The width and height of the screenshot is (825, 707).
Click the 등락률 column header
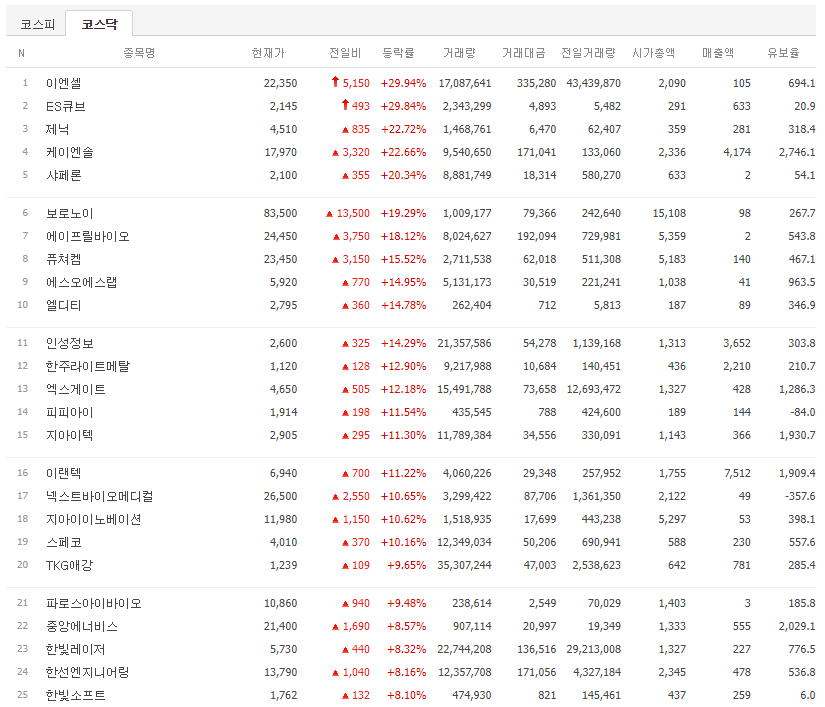[x=398, y=53]
